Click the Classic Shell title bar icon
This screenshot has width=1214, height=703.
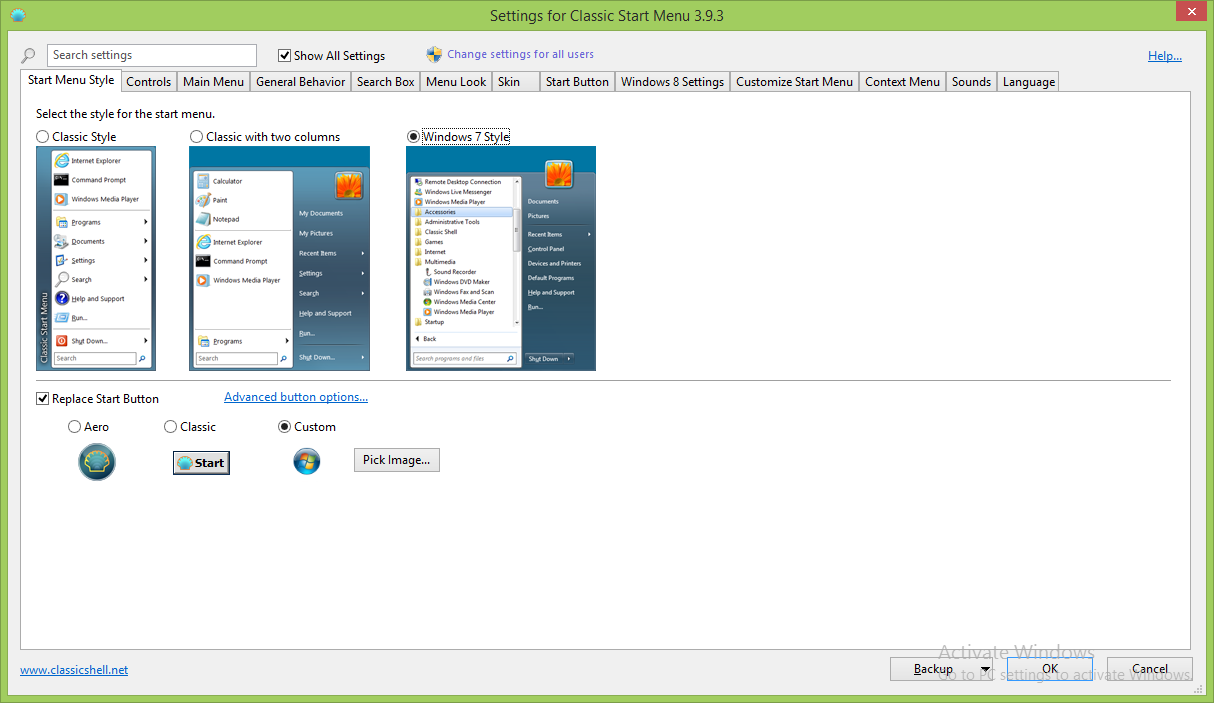pos(17,15)
